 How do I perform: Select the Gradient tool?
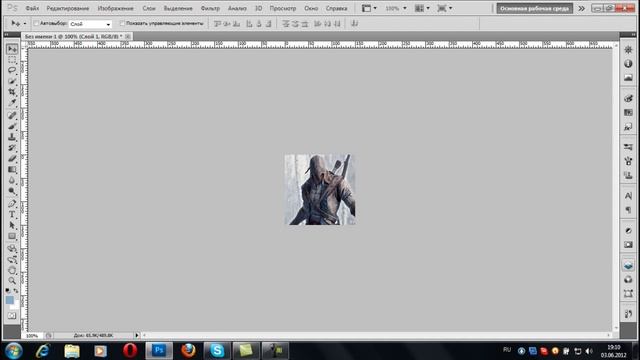pyautogui.click(x=12, y=169)
